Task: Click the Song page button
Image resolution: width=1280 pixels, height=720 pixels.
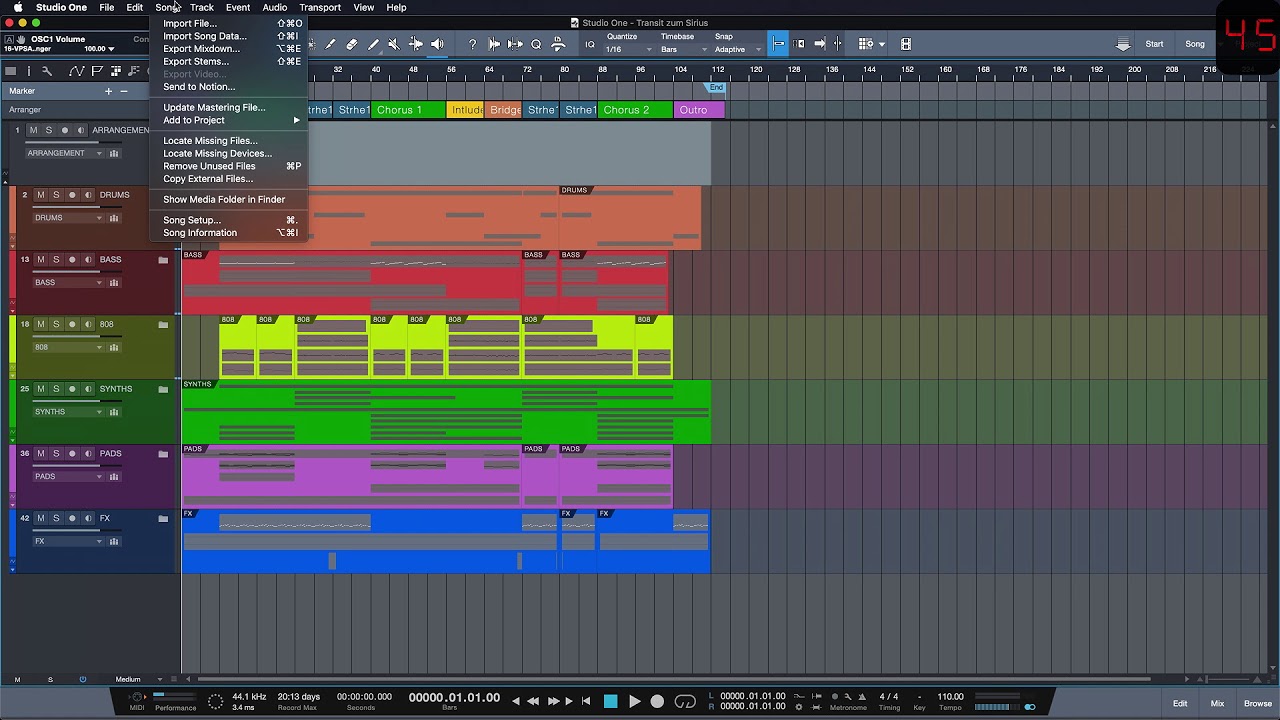Action: [1195, 44]
